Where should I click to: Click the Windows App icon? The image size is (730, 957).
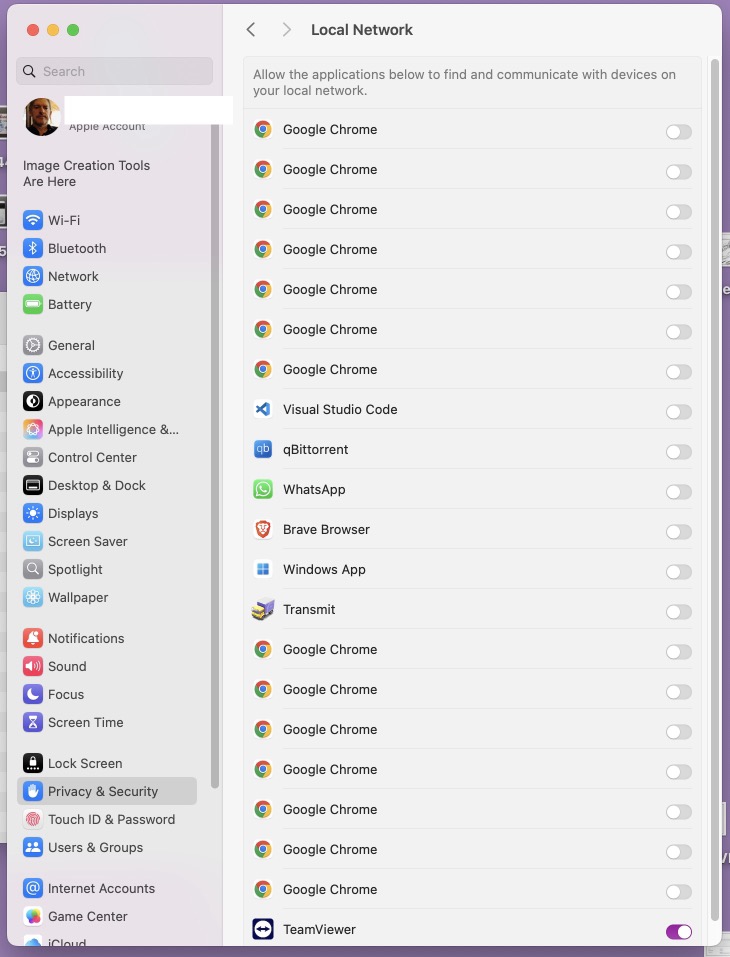tap(263, 569)
